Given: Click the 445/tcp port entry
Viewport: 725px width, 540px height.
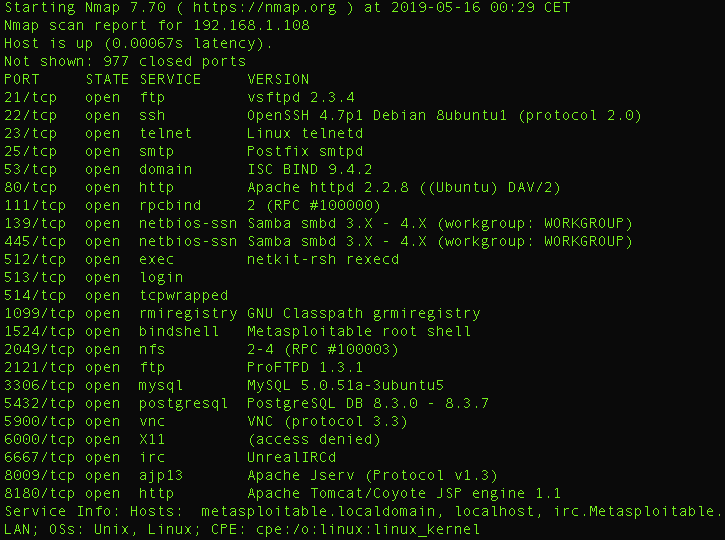Looking at the screenshot, I should pos(35,242).
